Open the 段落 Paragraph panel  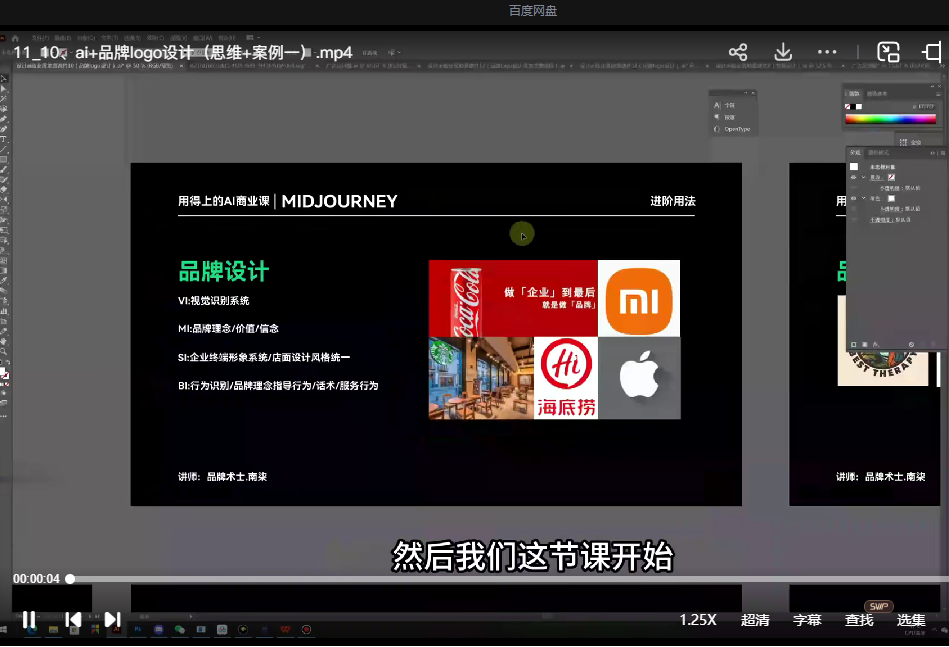[724, 117]
